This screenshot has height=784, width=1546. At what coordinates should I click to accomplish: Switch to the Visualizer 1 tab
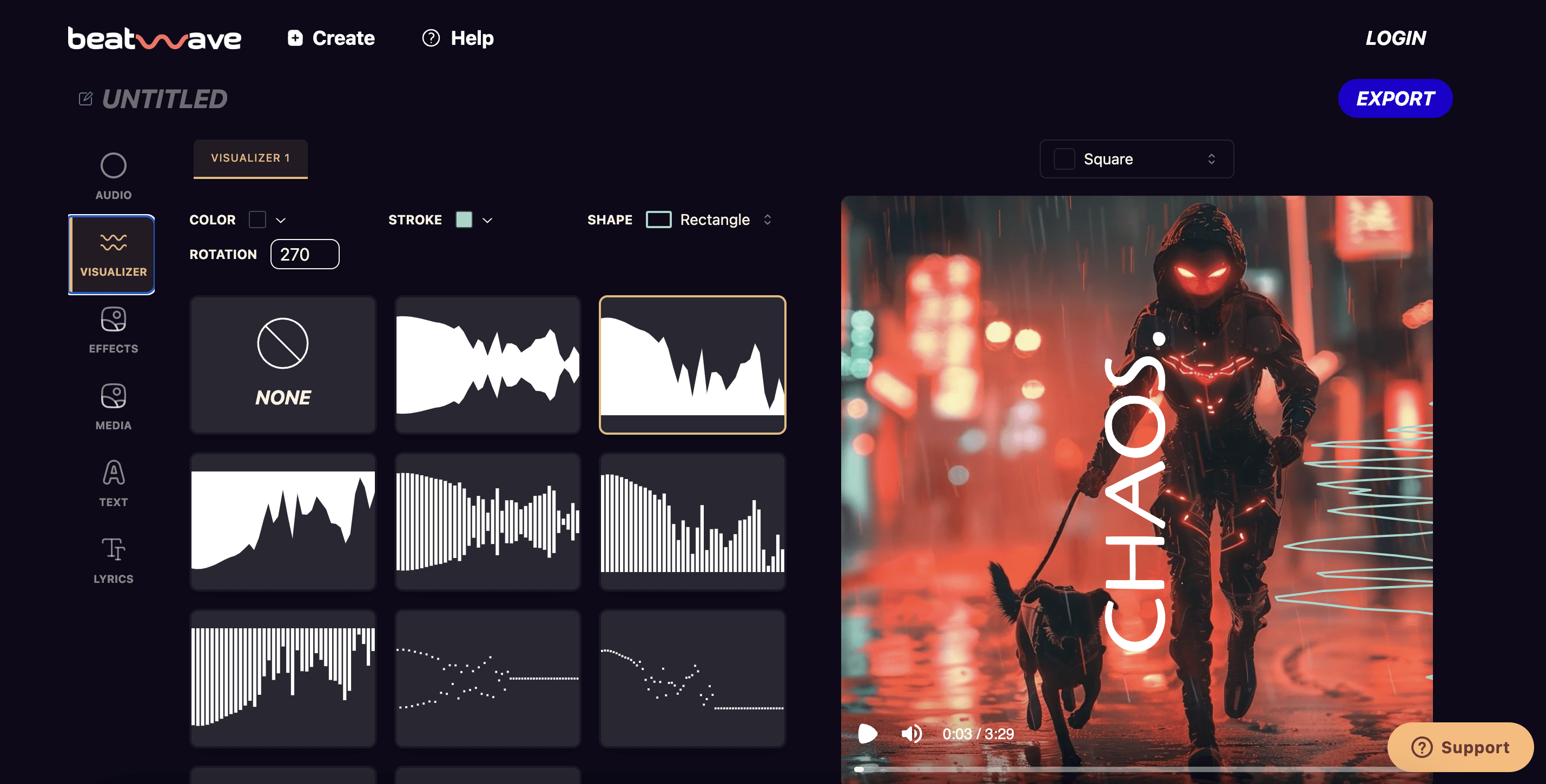coord(250,158)
